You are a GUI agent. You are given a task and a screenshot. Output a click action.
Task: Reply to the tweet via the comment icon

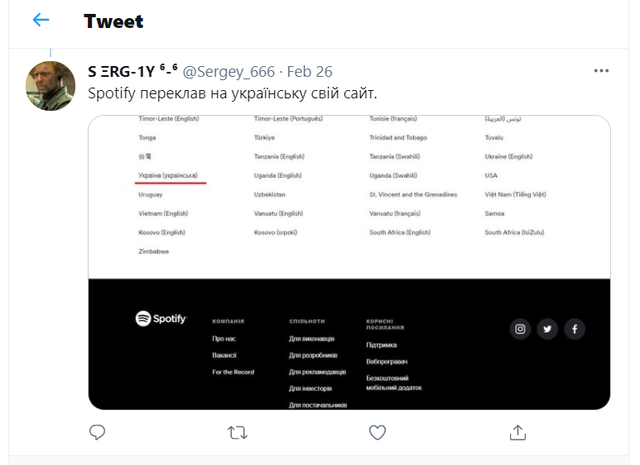[x=98, y=432]
